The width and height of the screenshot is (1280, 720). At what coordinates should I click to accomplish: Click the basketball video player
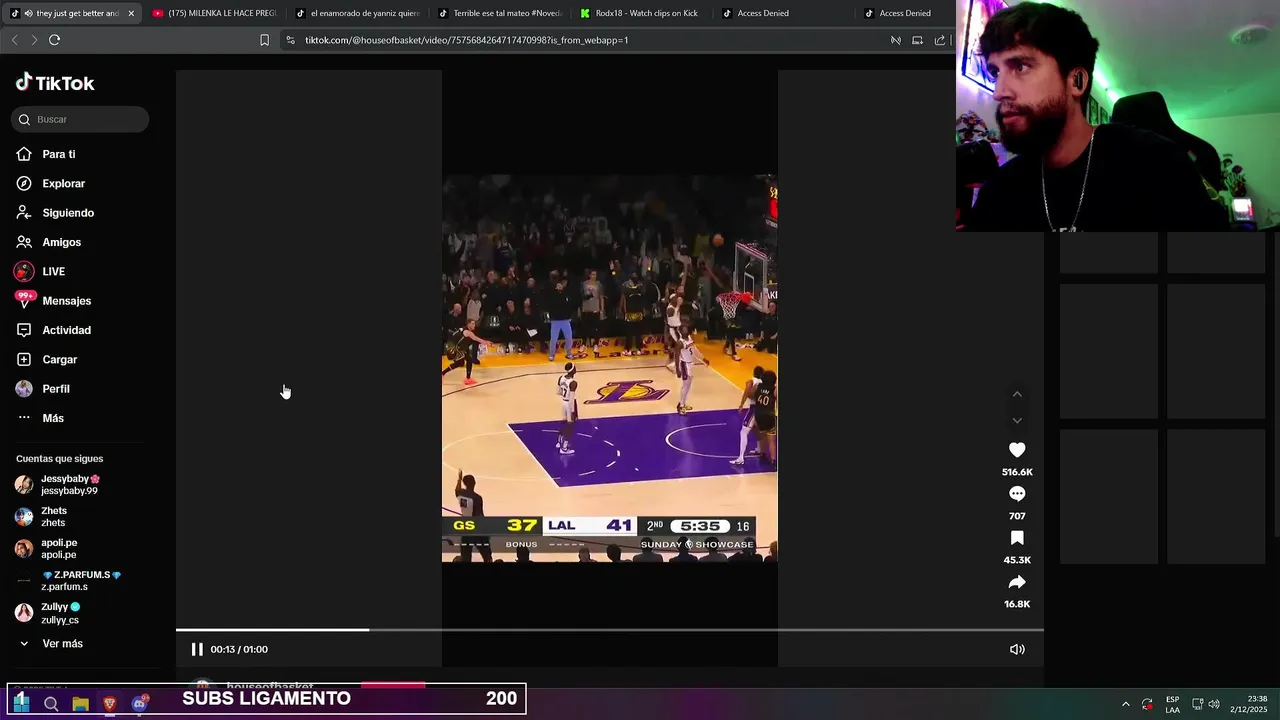610,368
